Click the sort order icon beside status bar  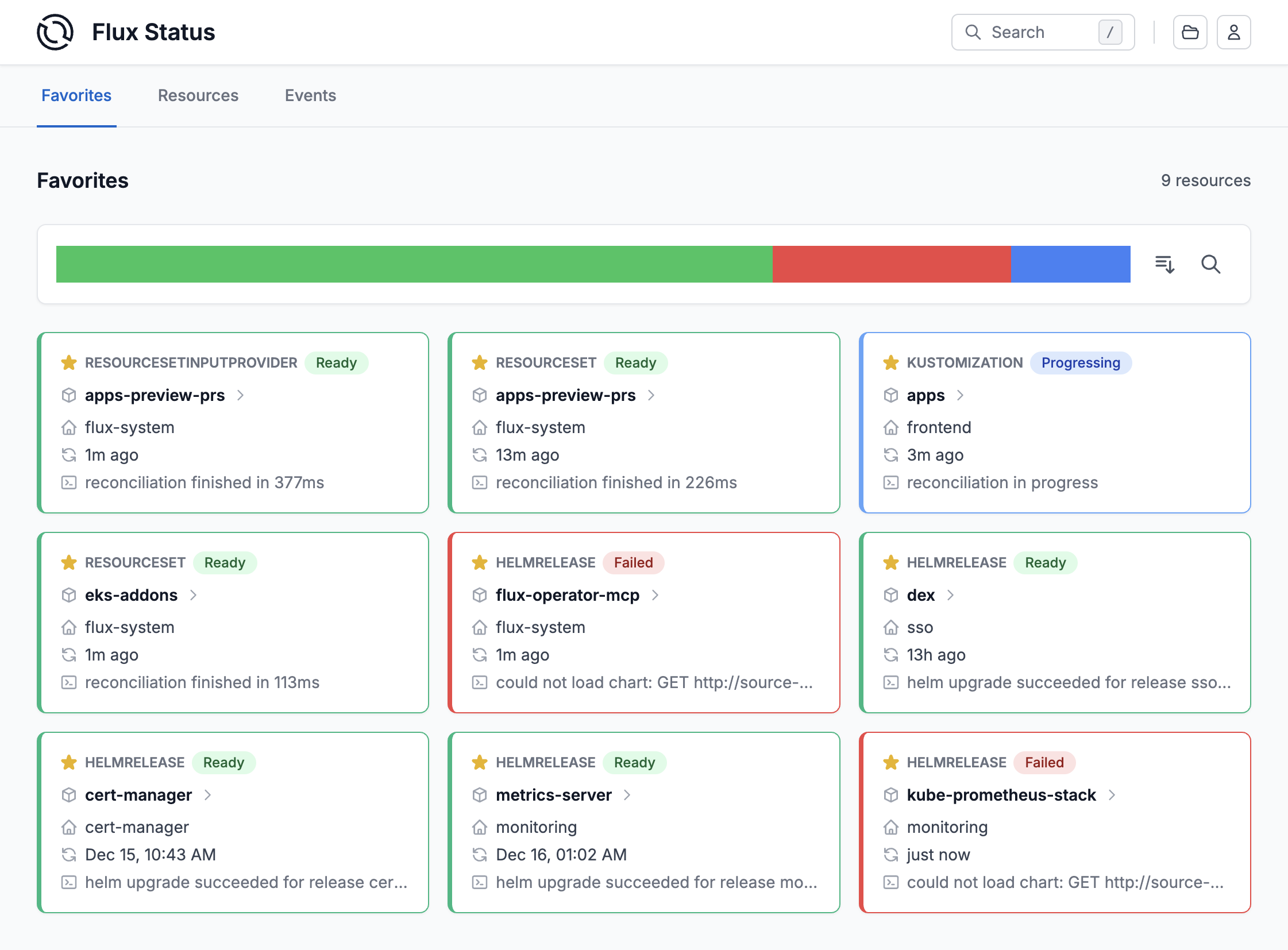(1164, 264)
